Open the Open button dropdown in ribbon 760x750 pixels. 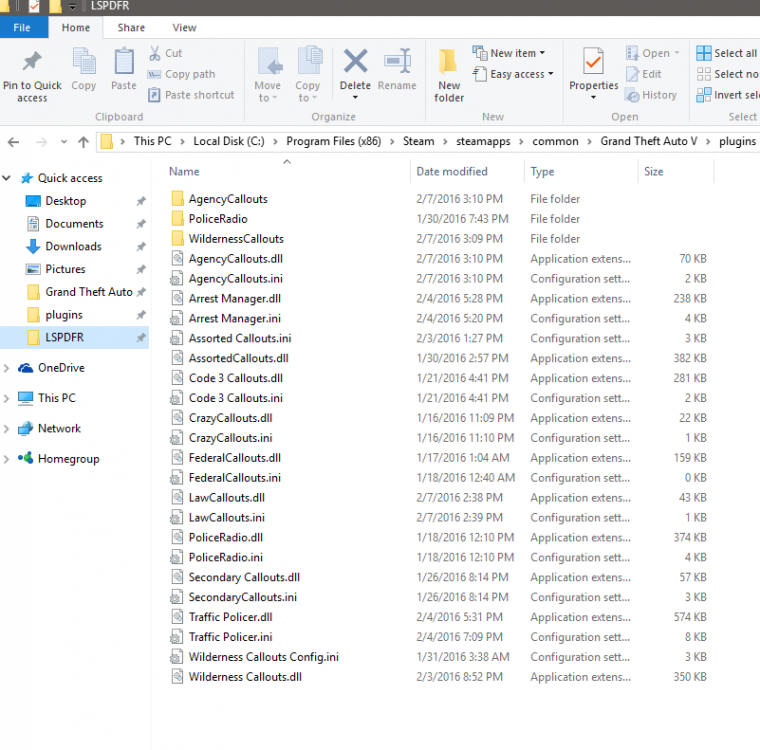[677, 53]
